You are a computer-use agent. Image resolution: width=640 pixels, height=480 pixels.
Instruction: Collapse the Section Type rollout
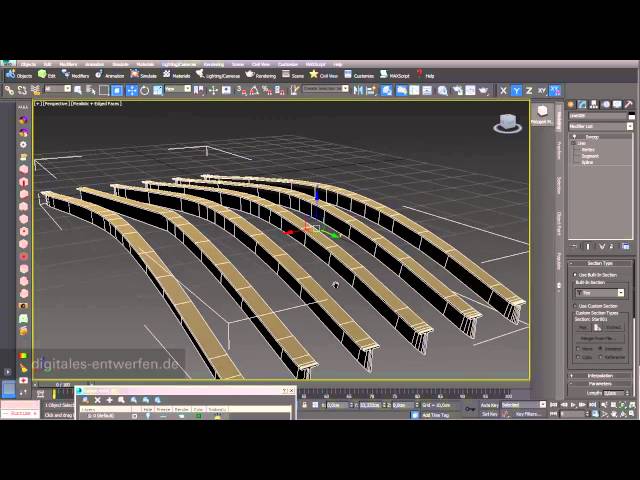pyautogui.click(x=600, y=263)
